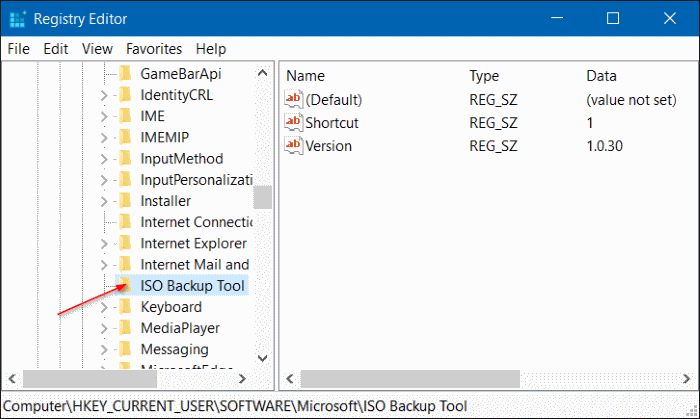This screenshot has width=700, height=419.
Task: Click the MediaPlayer folder icon
Action: click(125, 328)
